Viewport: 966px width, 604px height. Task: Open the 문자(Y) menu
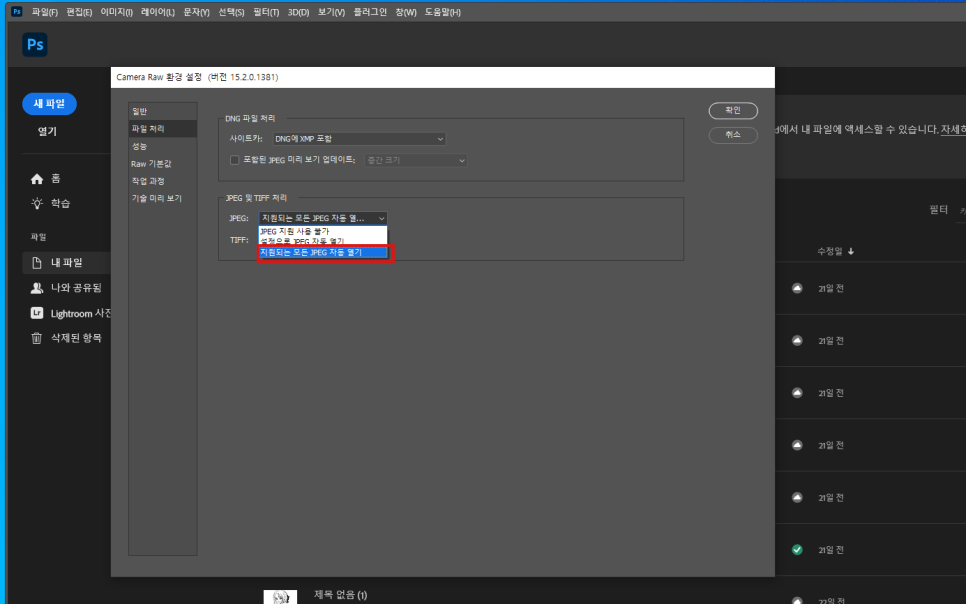pos(197,12)
